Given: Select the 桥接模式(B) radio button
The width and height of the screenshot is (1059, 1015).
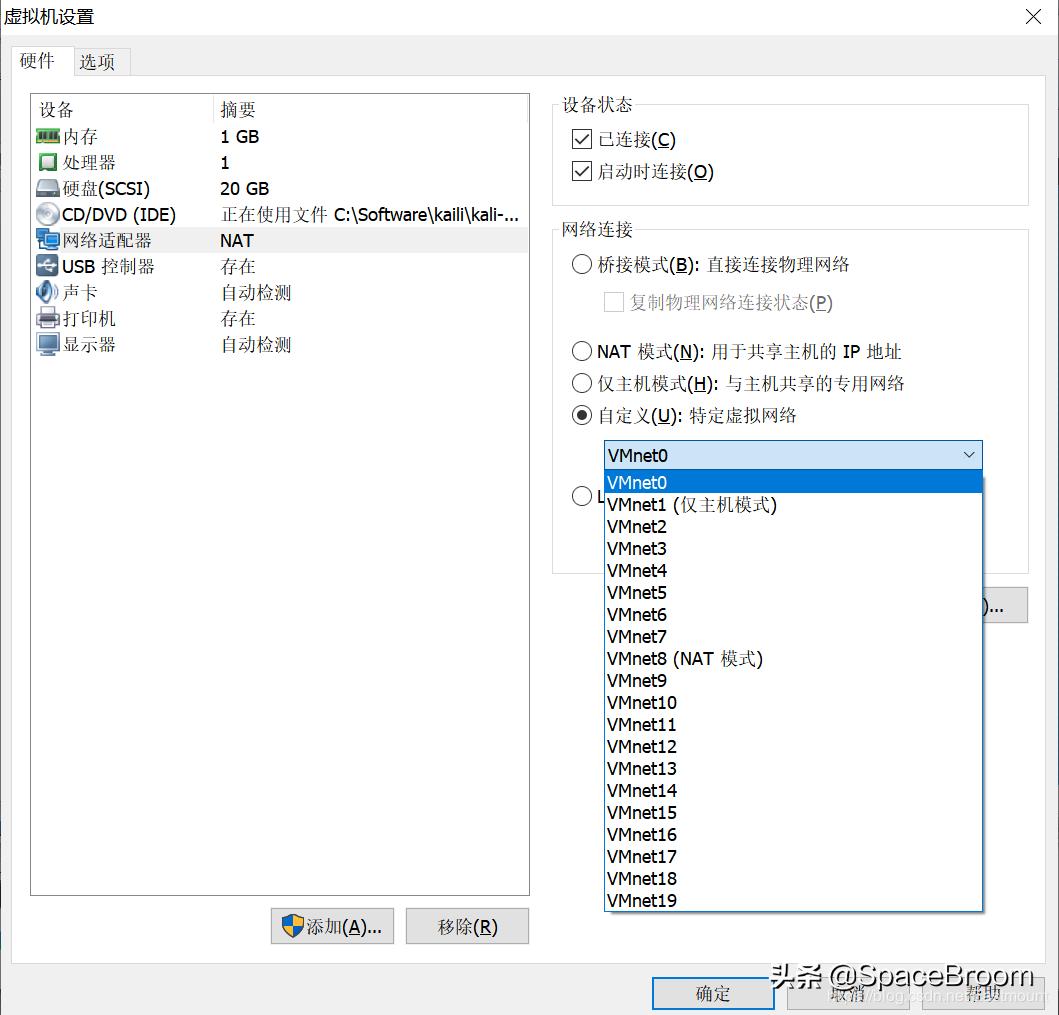Looking at the screenshot, I should (581, 266).
